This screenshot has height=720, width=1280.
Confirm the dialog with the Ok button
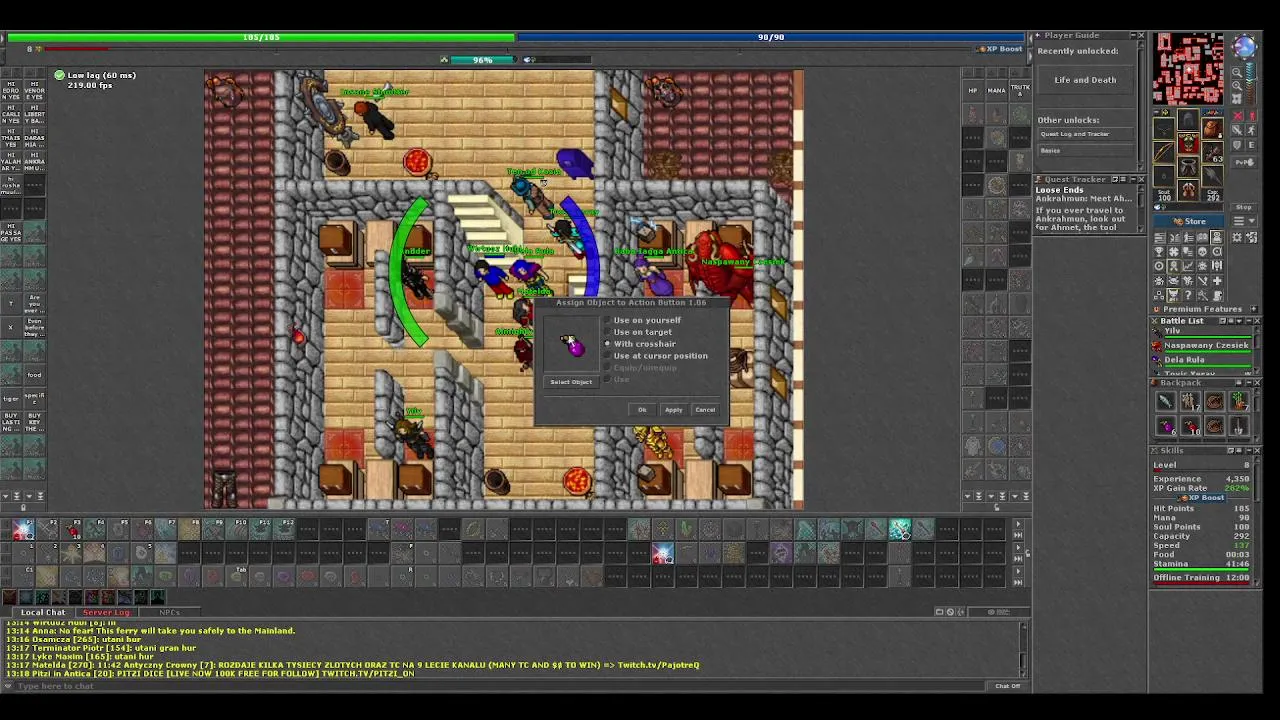click(642, 410)
